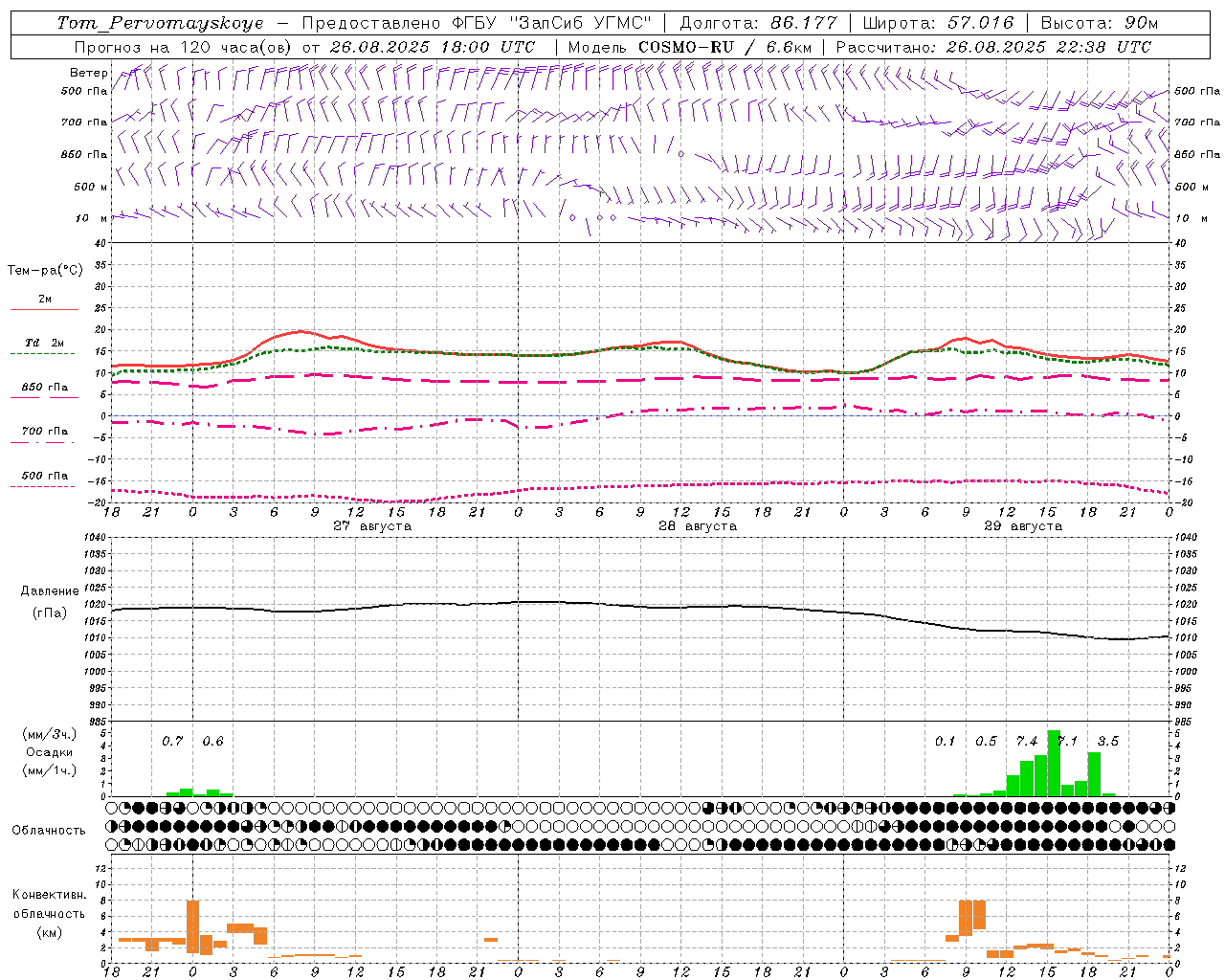This screenshot has width=1225, height=980.
Task: Select the '850 гПа' temperature legend entry
Action: [45, 388]
